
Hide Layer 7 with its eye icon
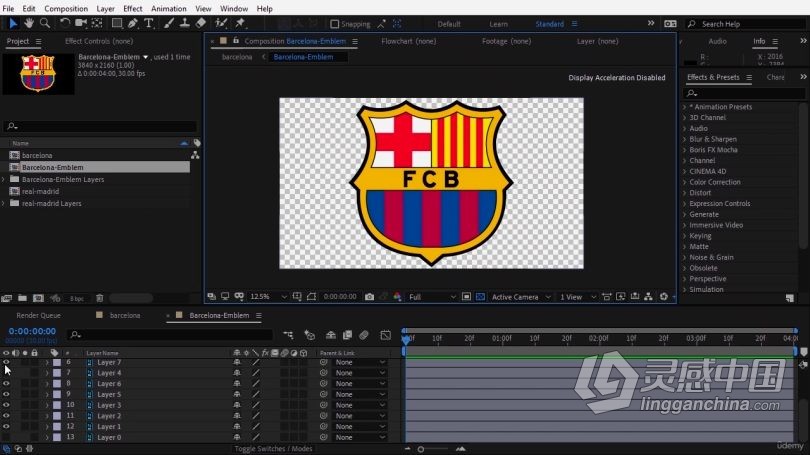pyautogui.click(x=6, y=363)
